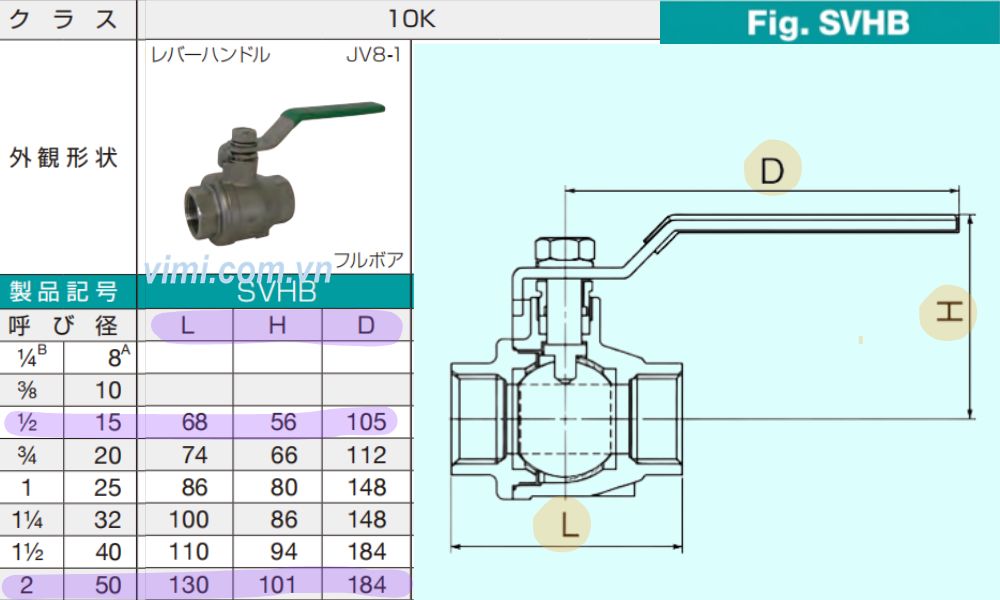Click the Fig. SVHB teal banner

[x=828, y=22]
